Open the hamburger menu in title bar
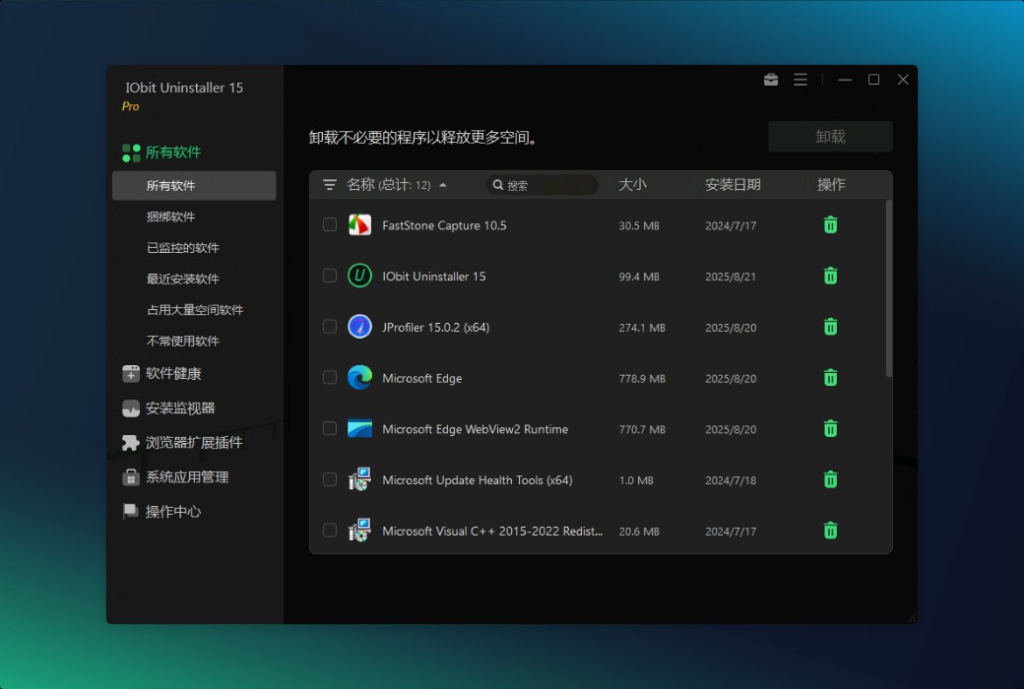 point(800,80)
